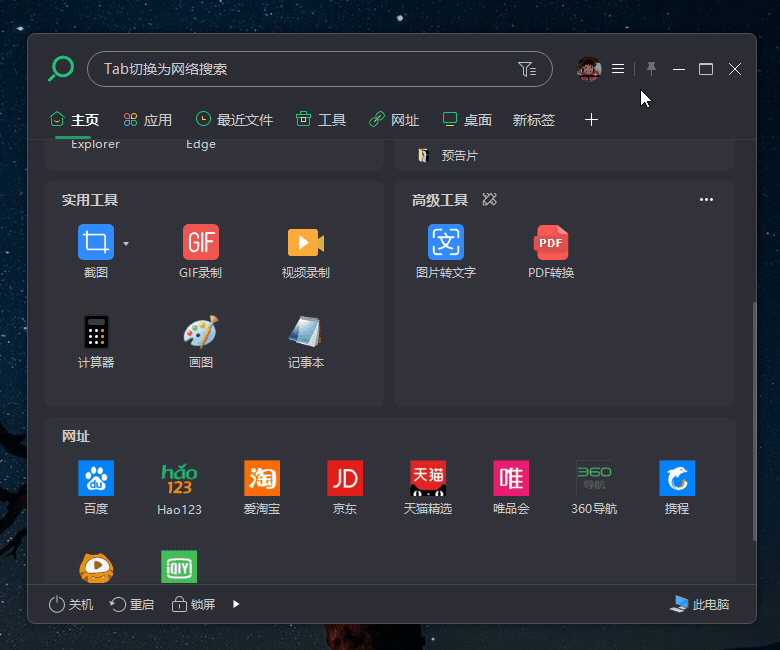Click the 网址 section heading
Image resolution: width=780 pixels, height=650 pixels.
76,436
